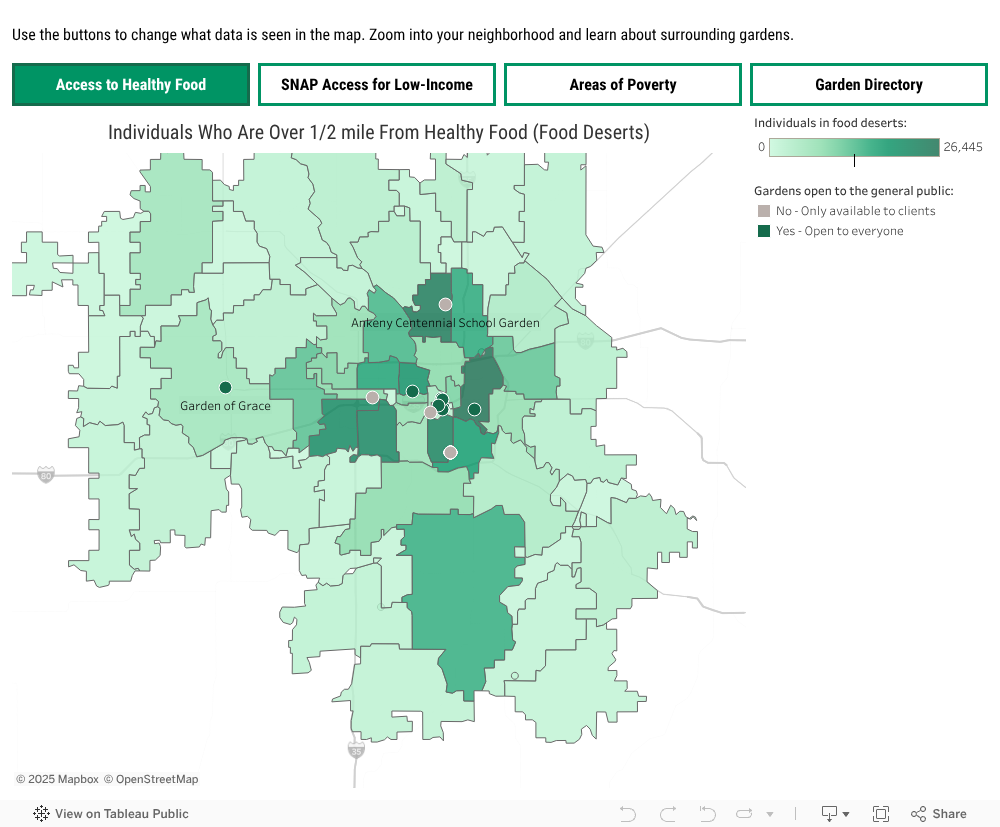
Task: Click the Garden of Grace label
Action: (225, 406)
